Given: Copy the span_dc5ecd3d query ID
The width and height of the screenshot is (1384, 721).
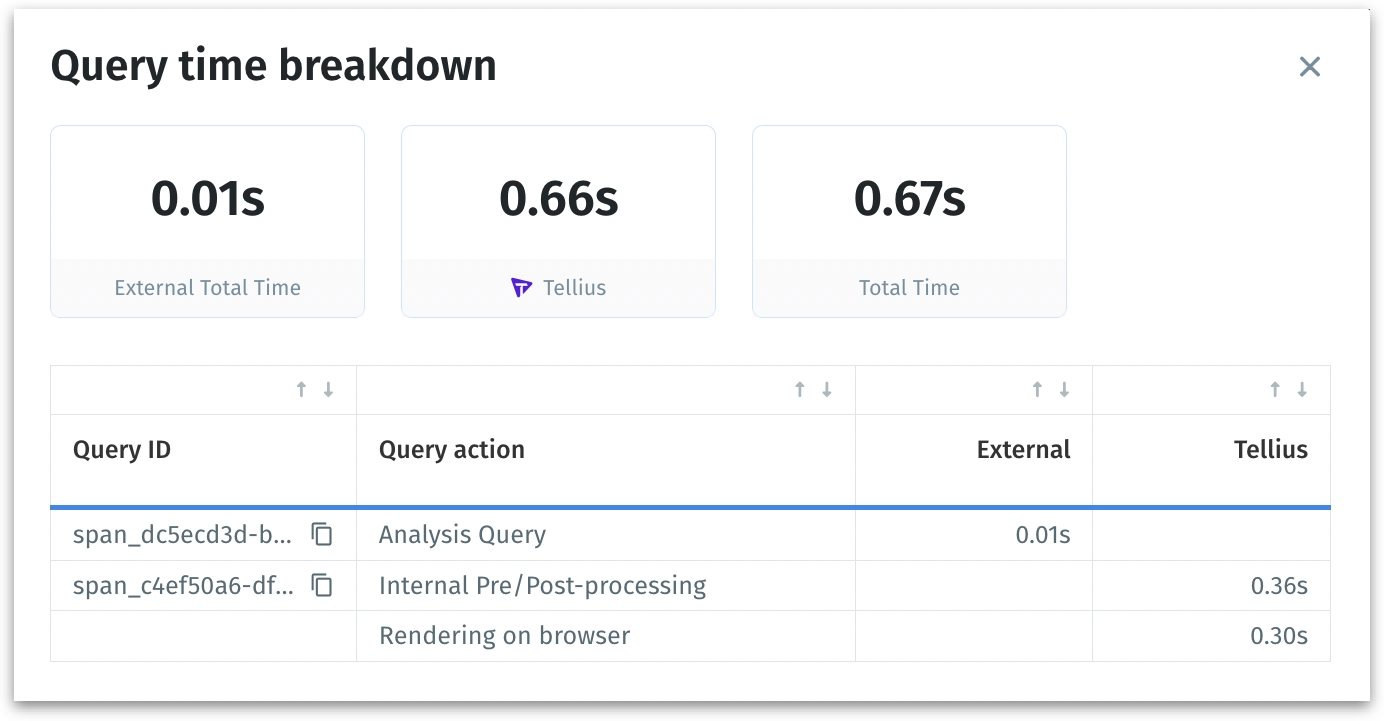Looking at the screenshot, I should click(322, 535).
